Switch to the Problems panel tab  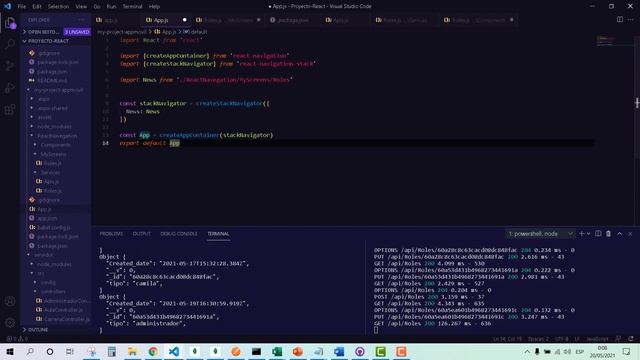[x=111, y=234]
